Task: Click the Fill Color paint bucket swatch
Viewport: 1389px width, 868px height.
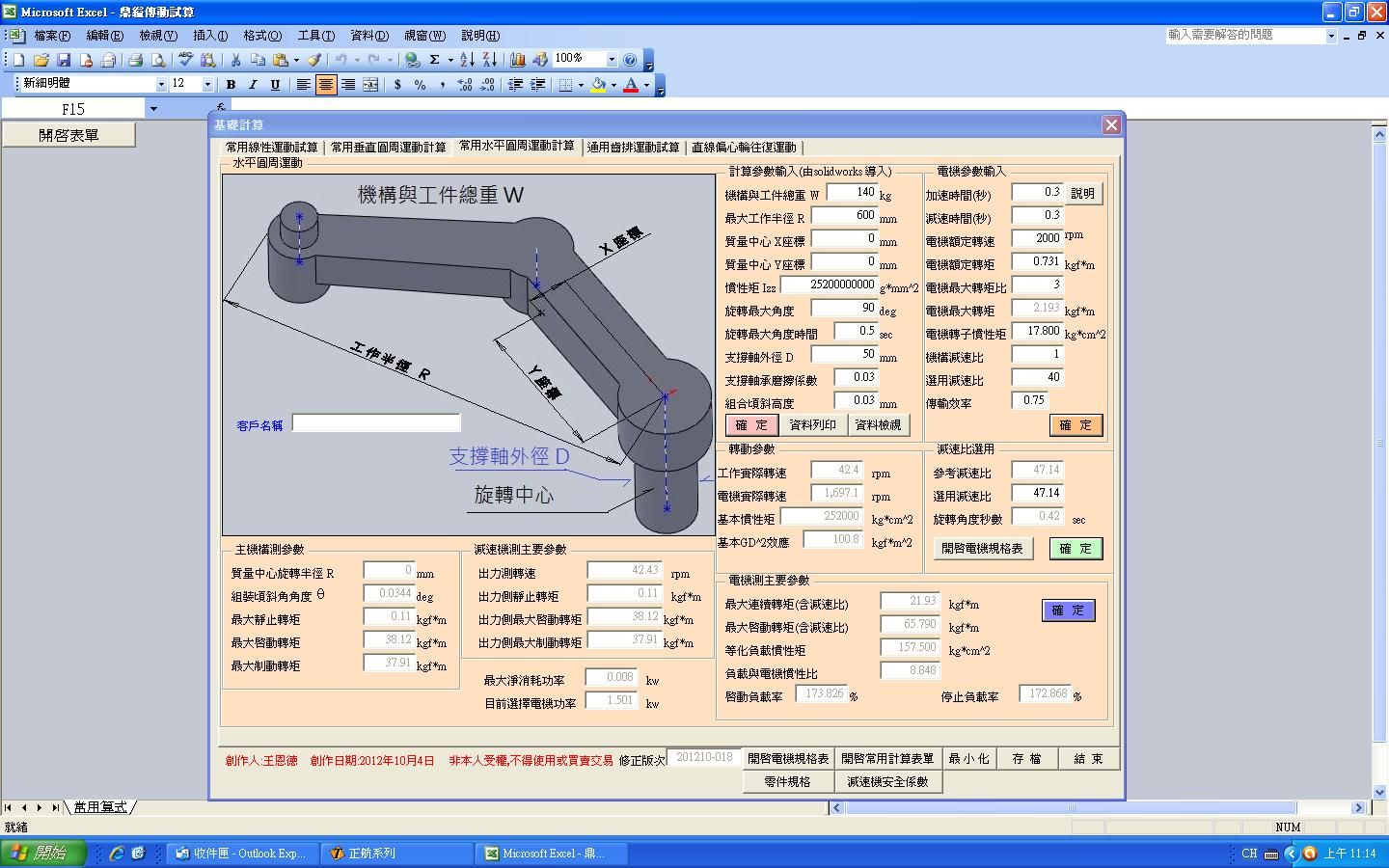Action: tap(598, 85)
